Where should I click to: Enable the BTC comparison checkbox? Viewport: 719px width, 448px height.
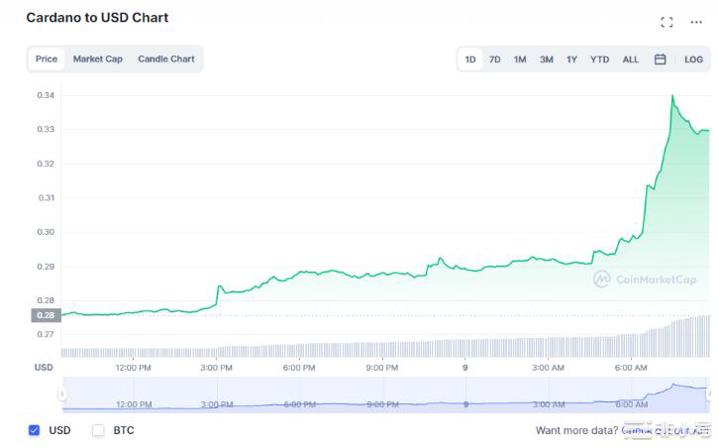coord(98,430)
